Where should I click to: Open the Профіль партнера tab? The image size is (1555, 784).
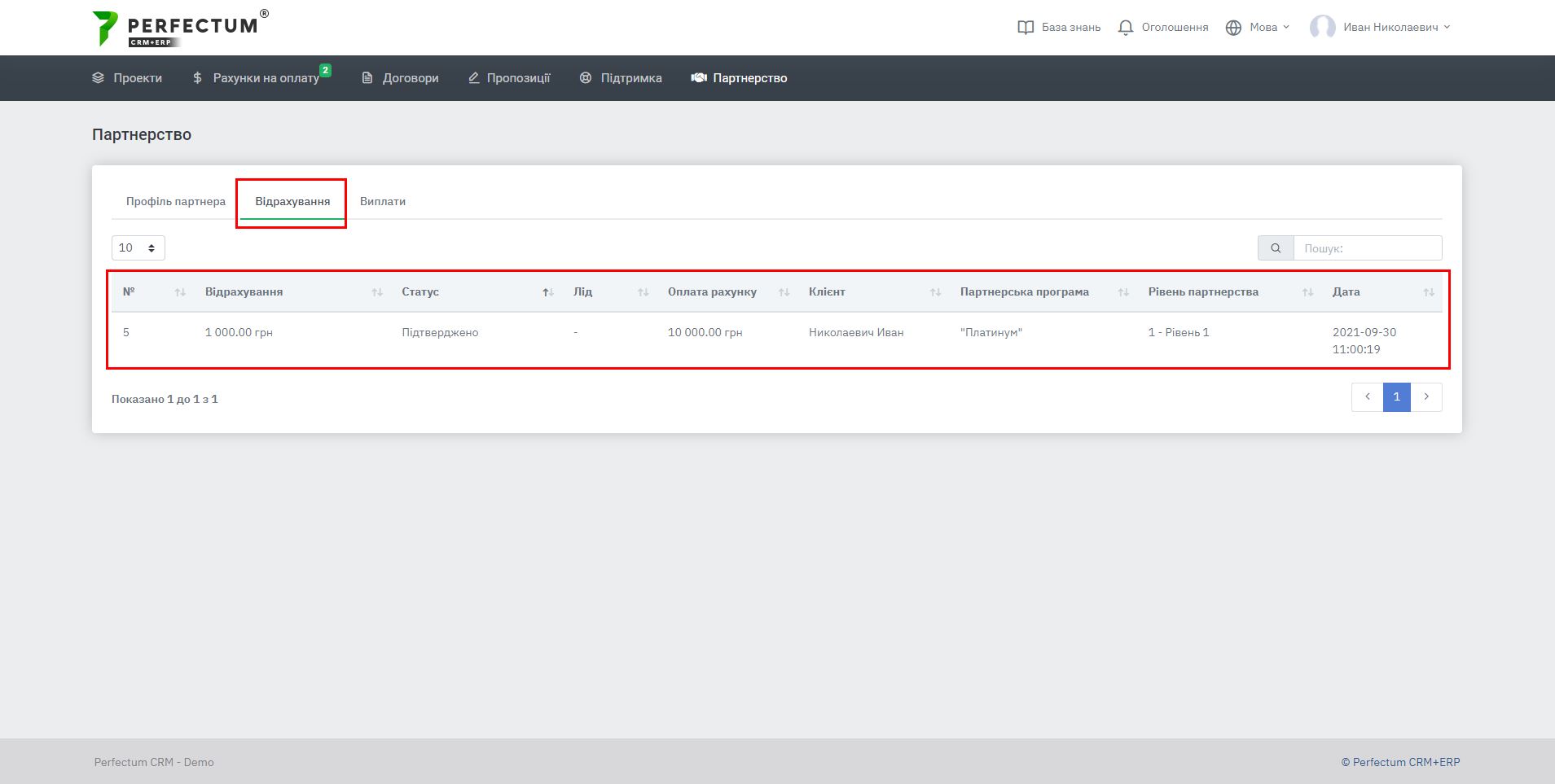pyautogui.click(x=175, y=202)
